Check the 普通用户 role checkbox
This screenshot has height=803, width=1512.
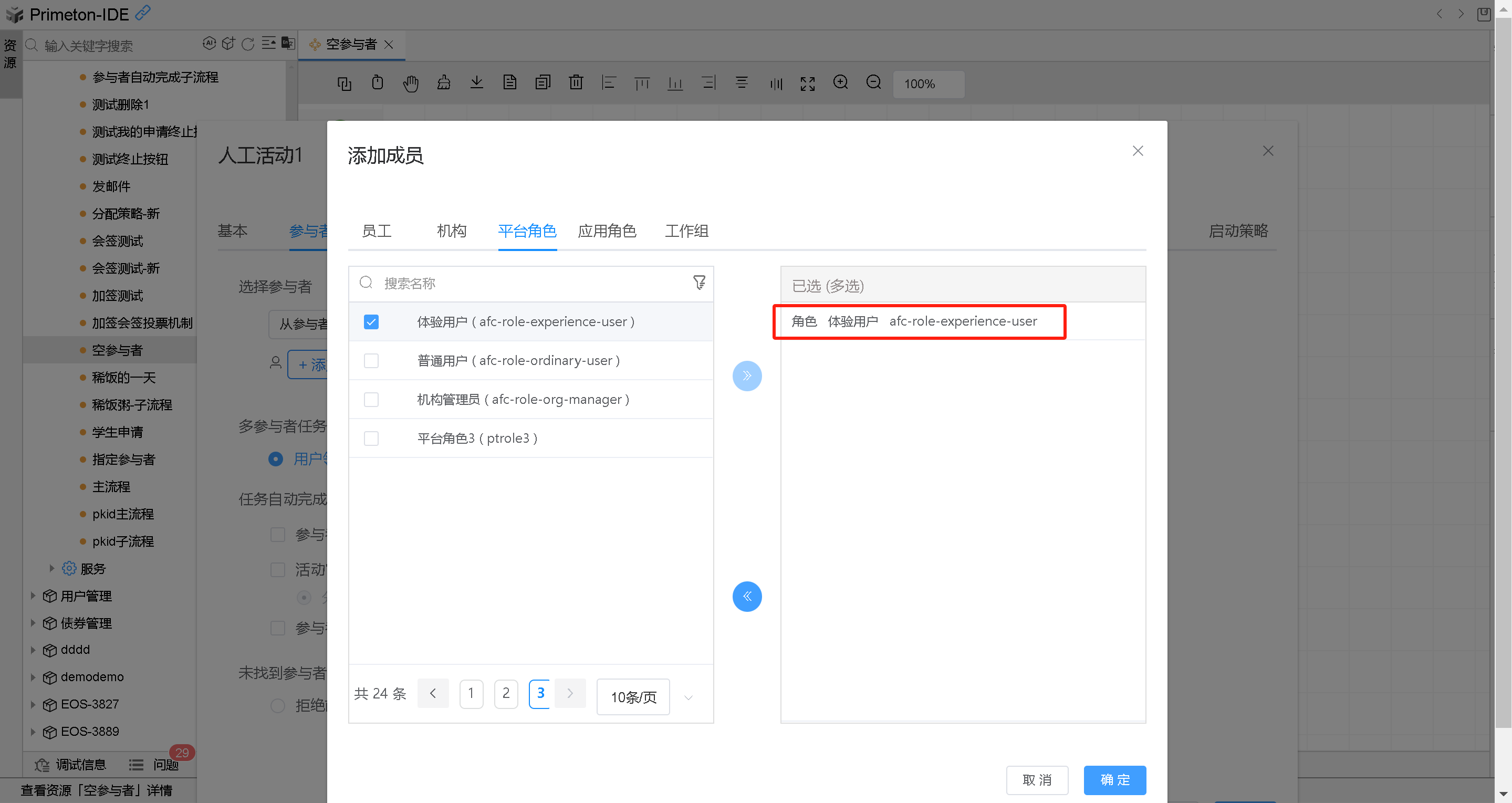point(371,360)
